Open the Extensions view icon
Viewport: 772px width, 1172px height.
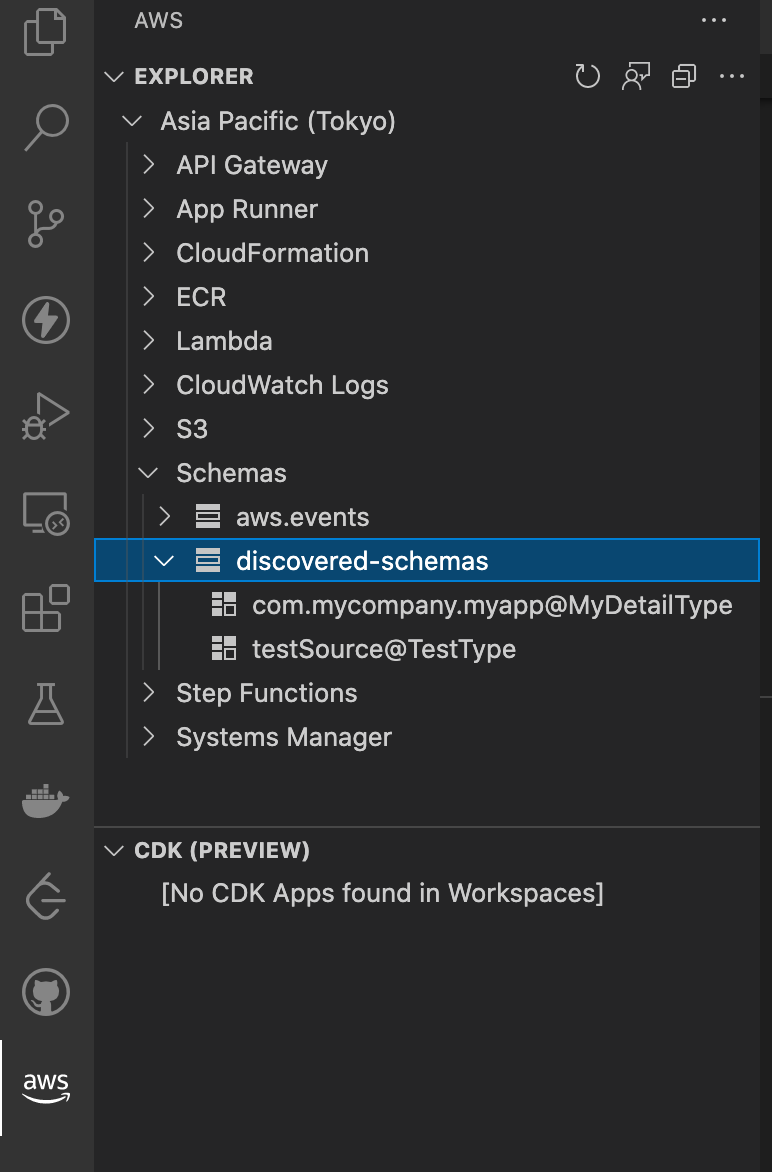click(x=46, y=608)
